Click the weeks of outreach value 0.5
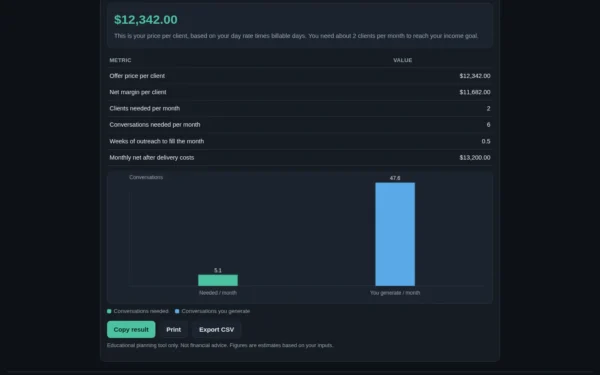 486,141
